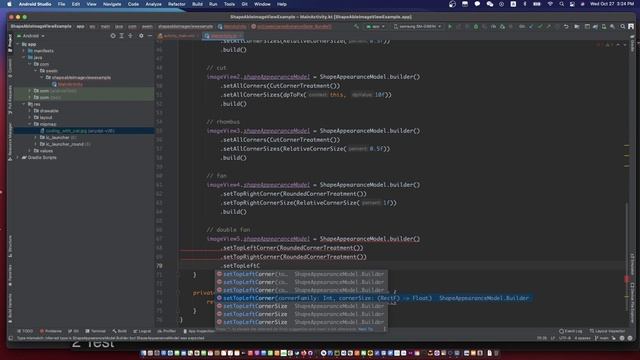
Task: Click editor vertical scrollbar error stripe
Action: click(627, 279)
